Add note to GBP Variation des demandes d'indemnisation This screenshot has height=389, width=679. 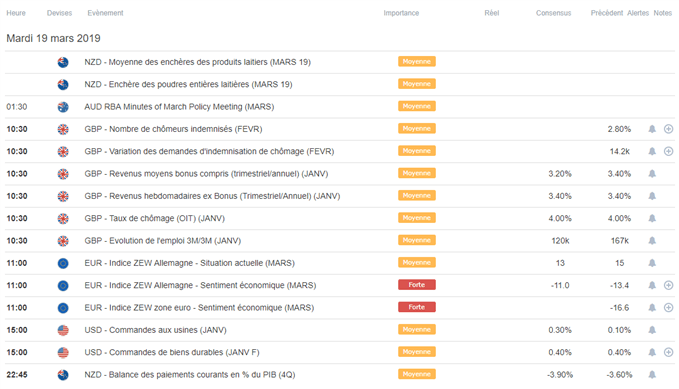pyautogui.click(x=669, y=151)
